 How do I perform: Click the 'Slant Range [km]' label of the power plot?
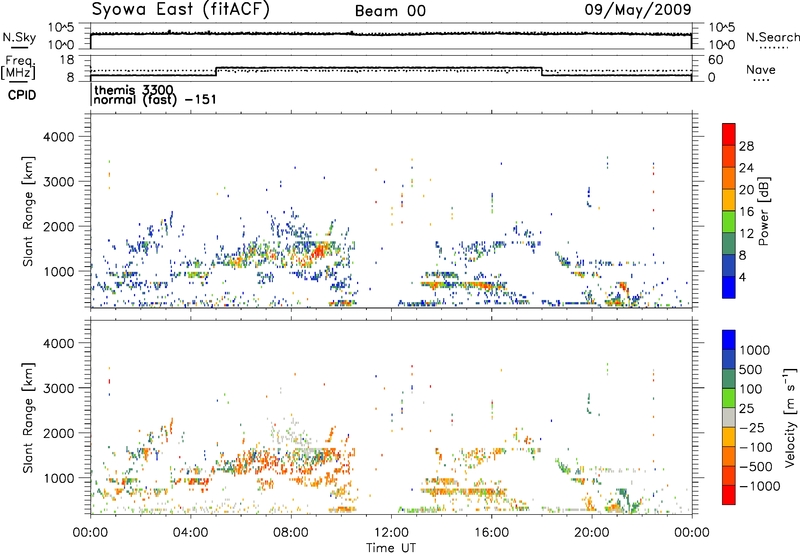tap(28, 211)
